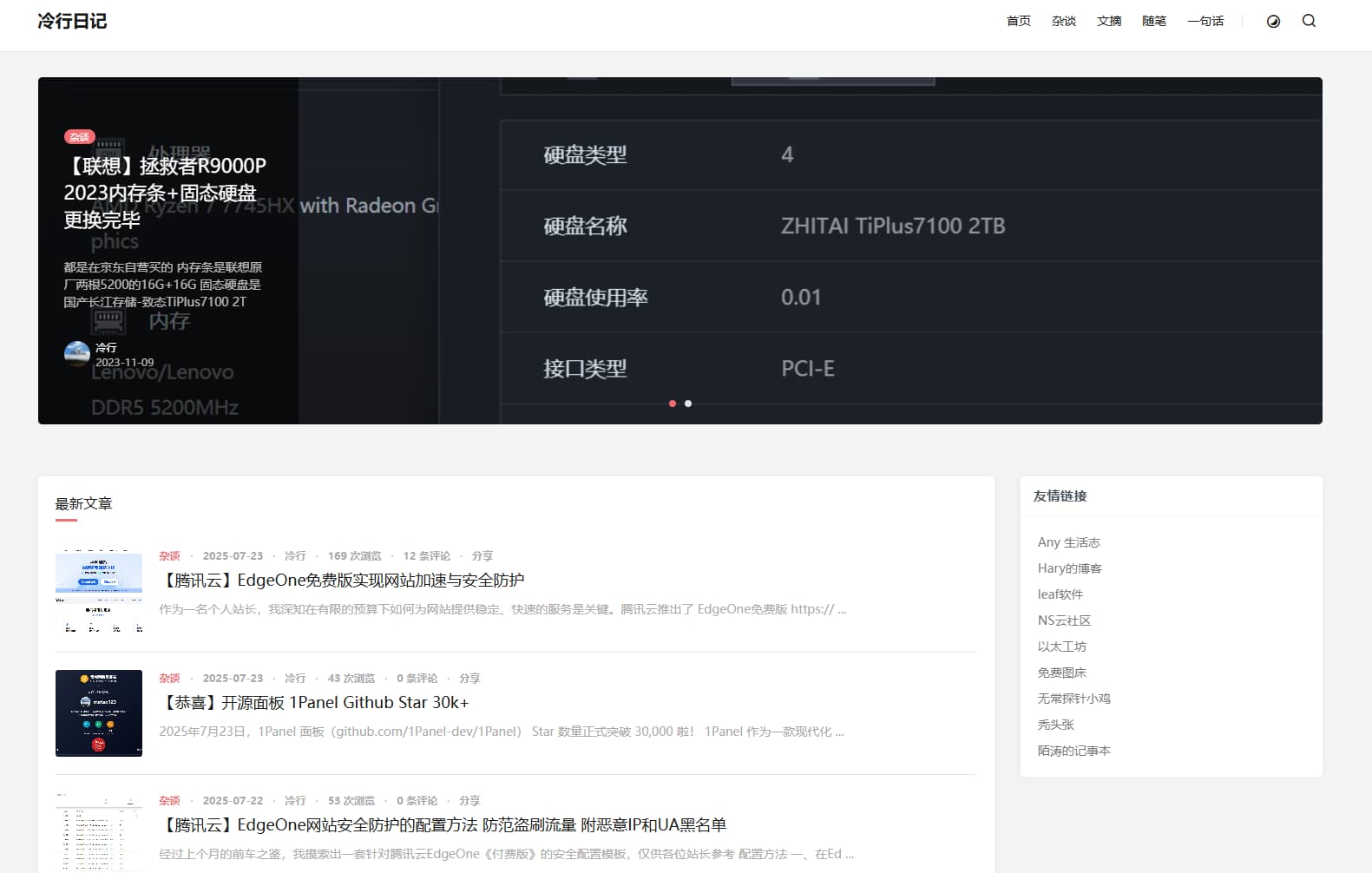Open the 随笔 navigation item
The image size is (1372, 873).
coord(1153,21)
